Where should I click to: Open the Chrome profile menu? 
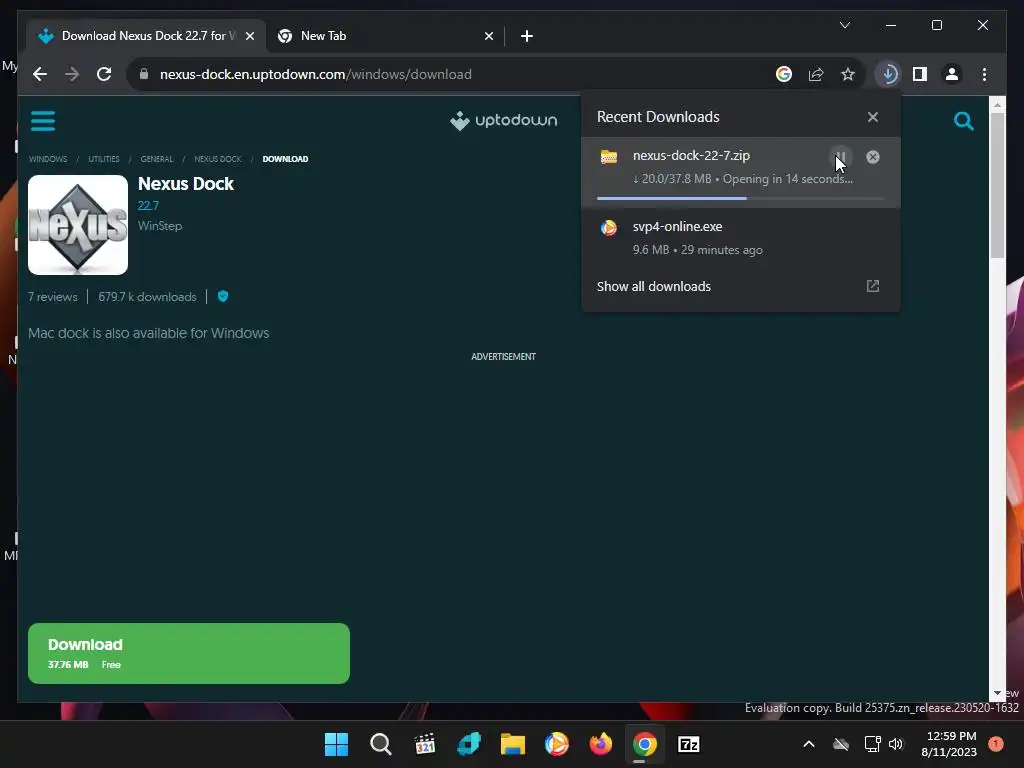952,74
